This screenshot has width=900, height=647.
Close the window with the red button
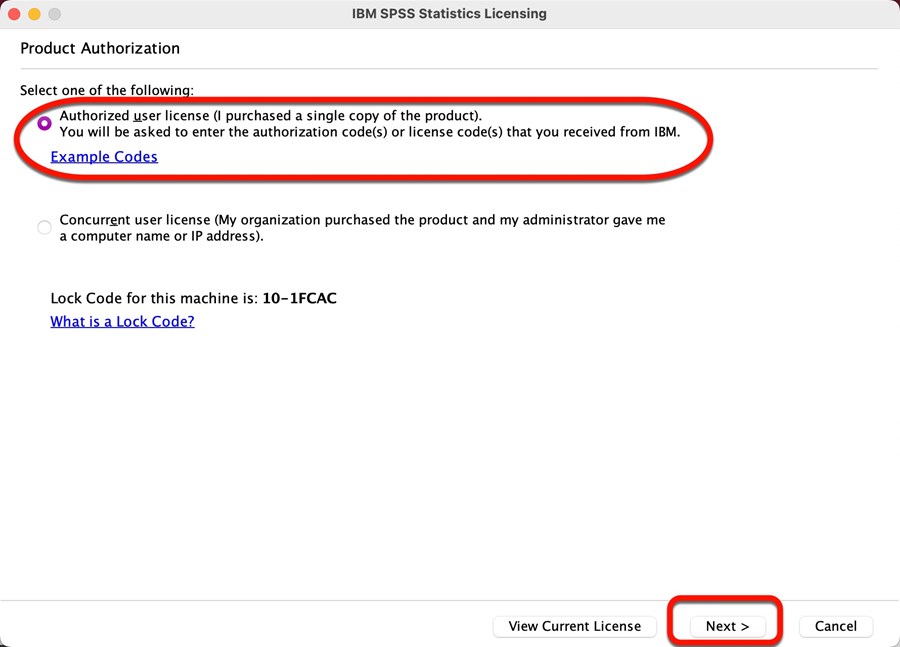14,14
